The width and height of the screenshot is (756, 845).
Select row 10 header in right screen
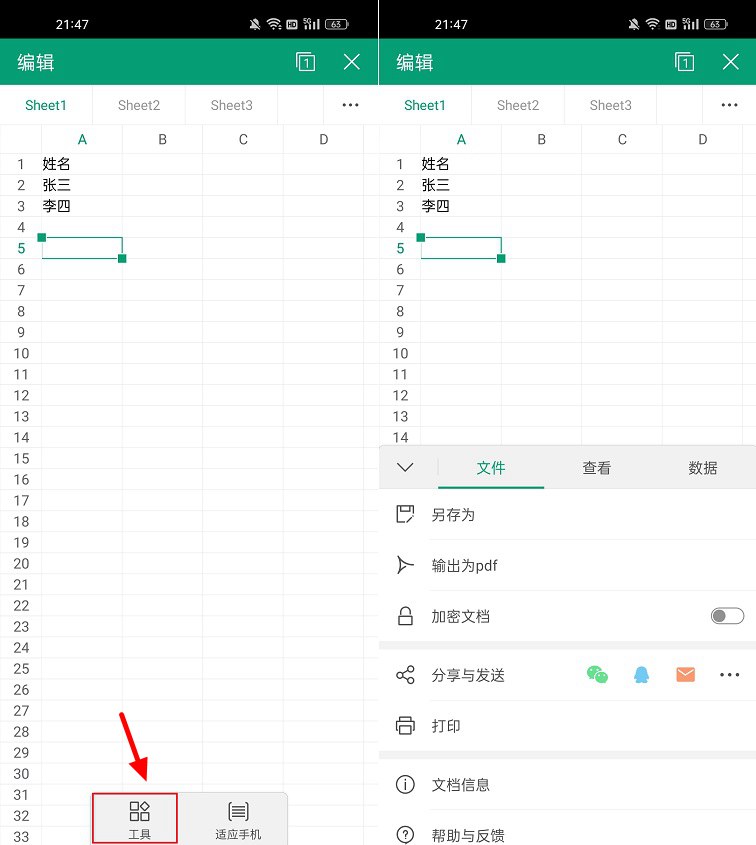pyautogui.click(x=400, y=354)
